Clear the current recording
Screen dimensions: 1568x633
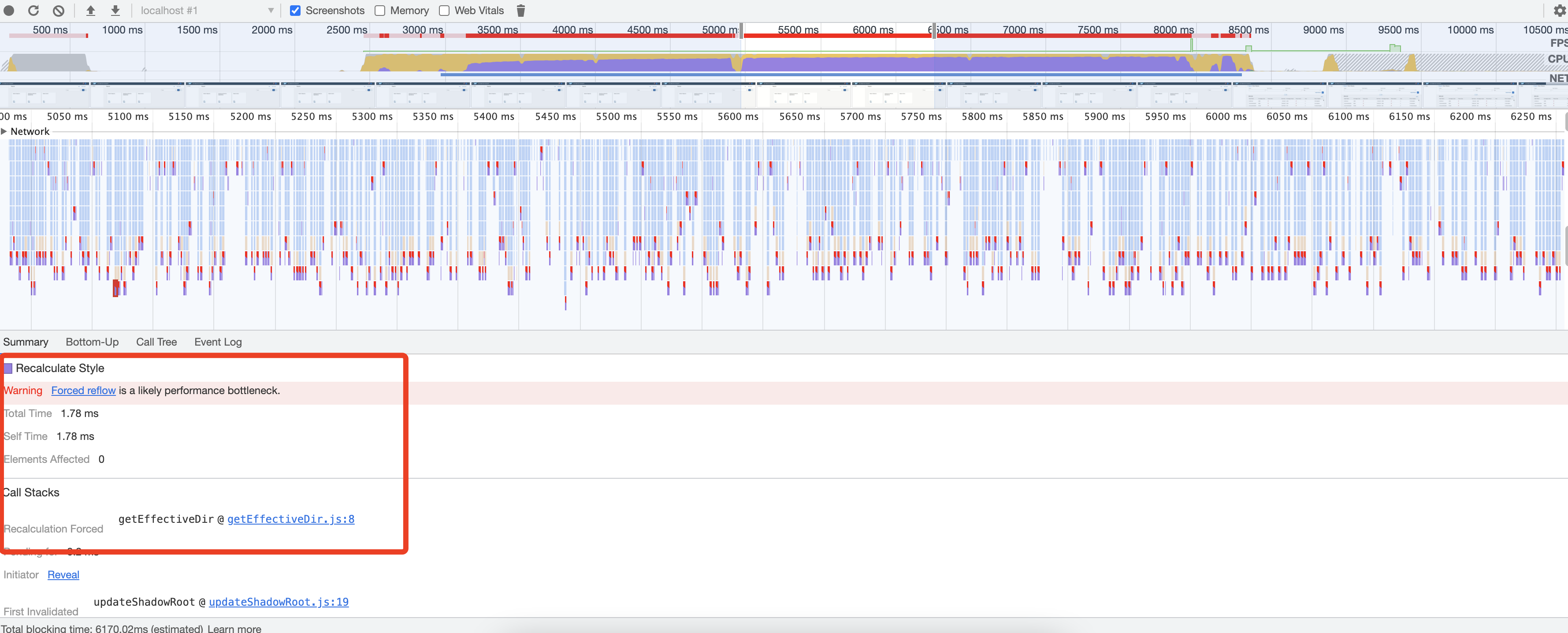[59, 10]
